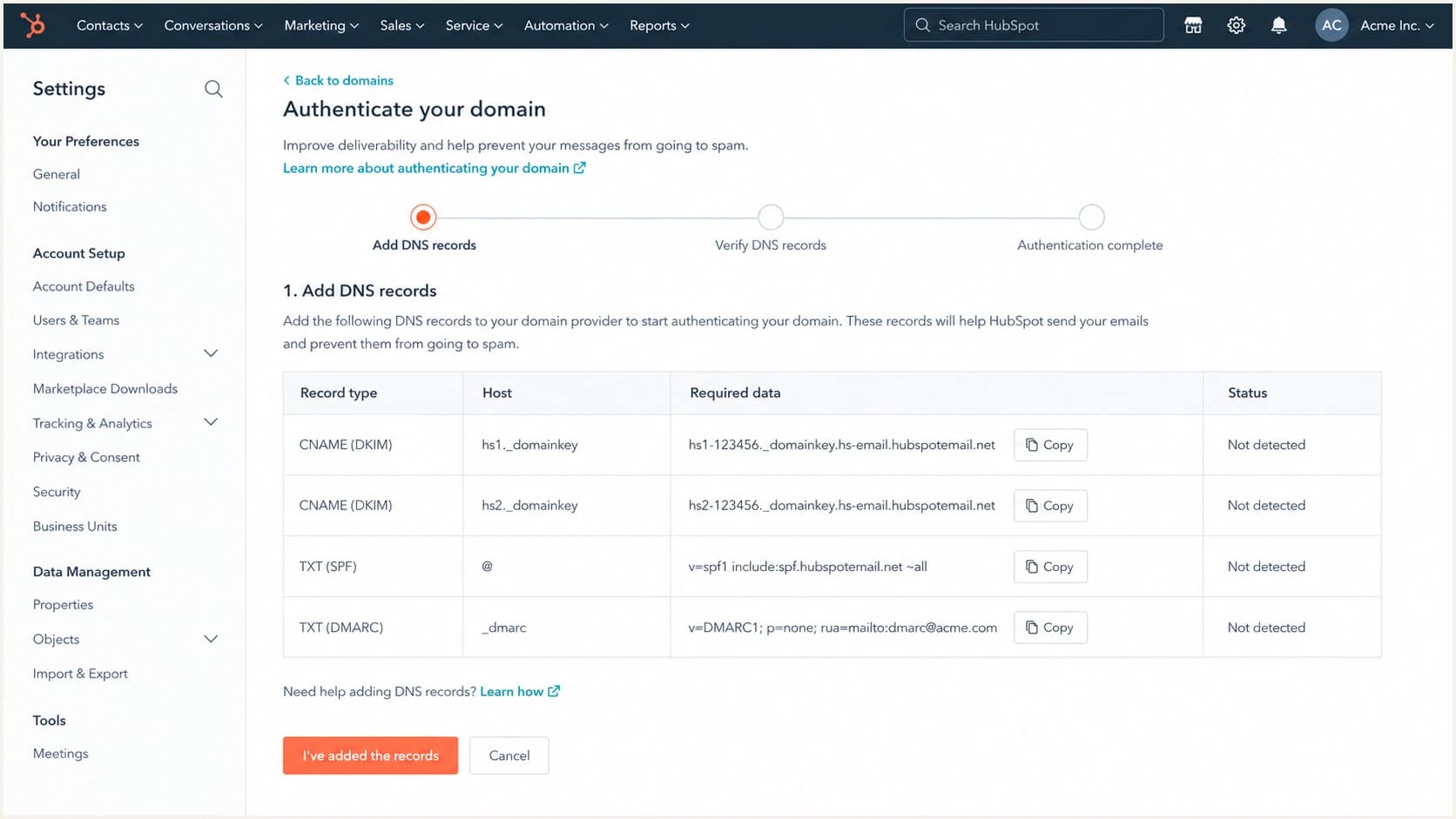Select the v=spf1 include required data text
Viewport: 1456px width, 819px height.
tap(807, 567)
